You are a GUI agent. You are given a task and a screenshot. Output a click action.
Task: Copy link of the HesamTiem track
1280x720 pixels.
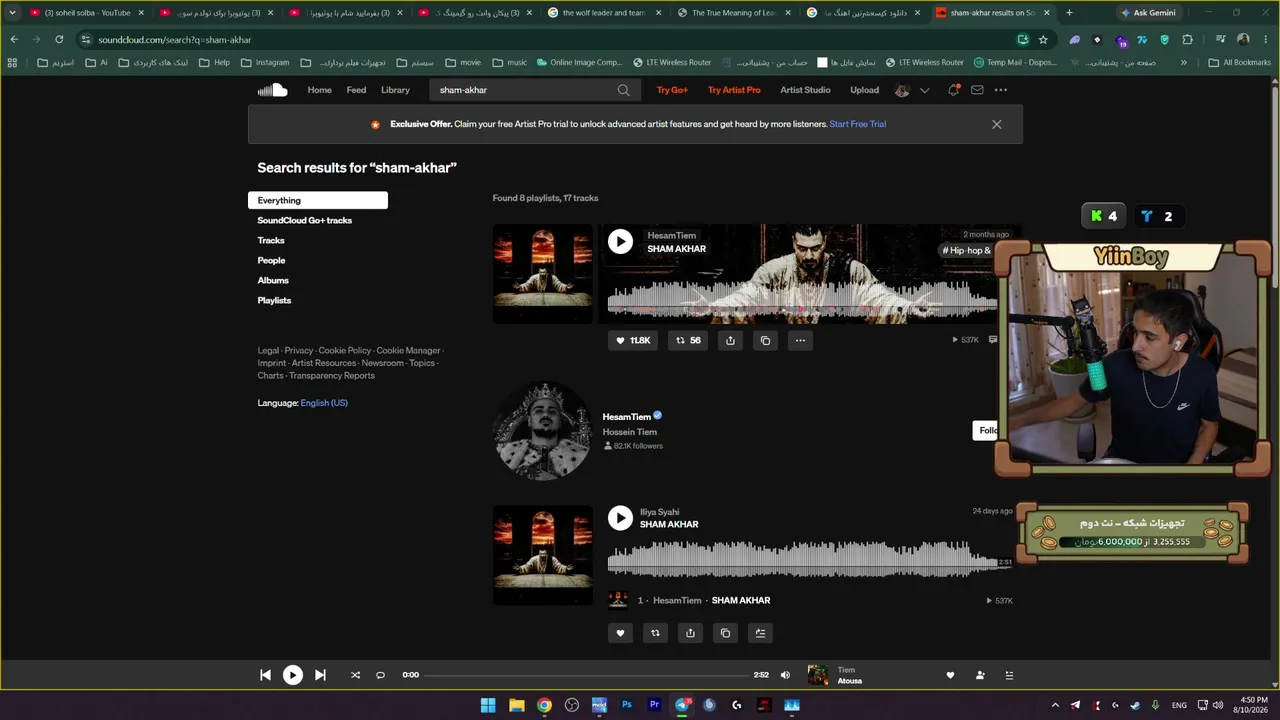coord(765,340)
